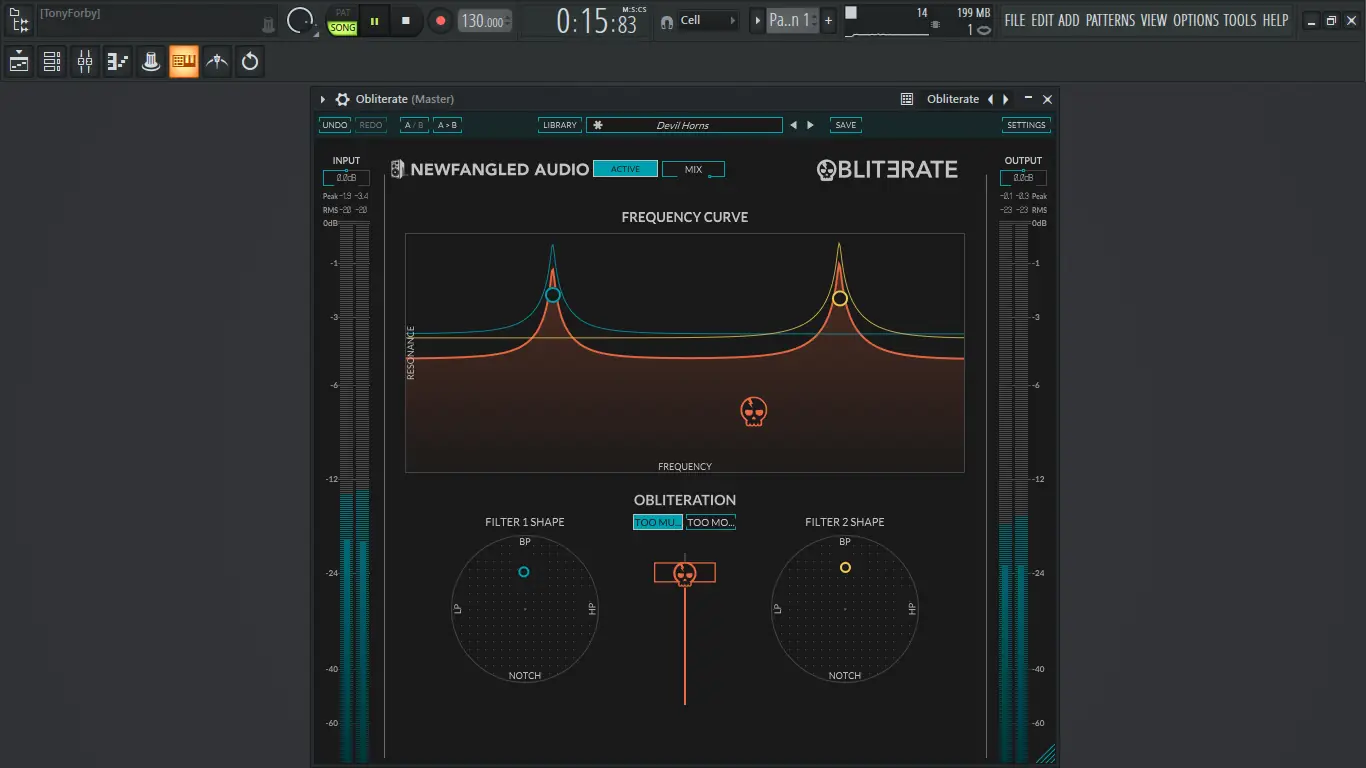
Task: Open the Channel rack view
Action: [x=52, y=62]
